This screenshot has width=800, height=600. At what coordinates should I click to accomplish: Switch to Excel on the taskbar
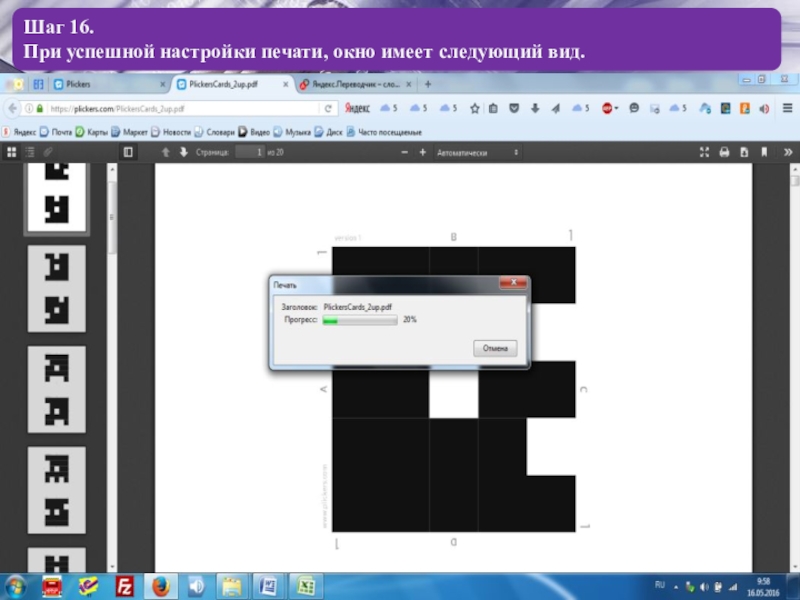coord(305,587)
